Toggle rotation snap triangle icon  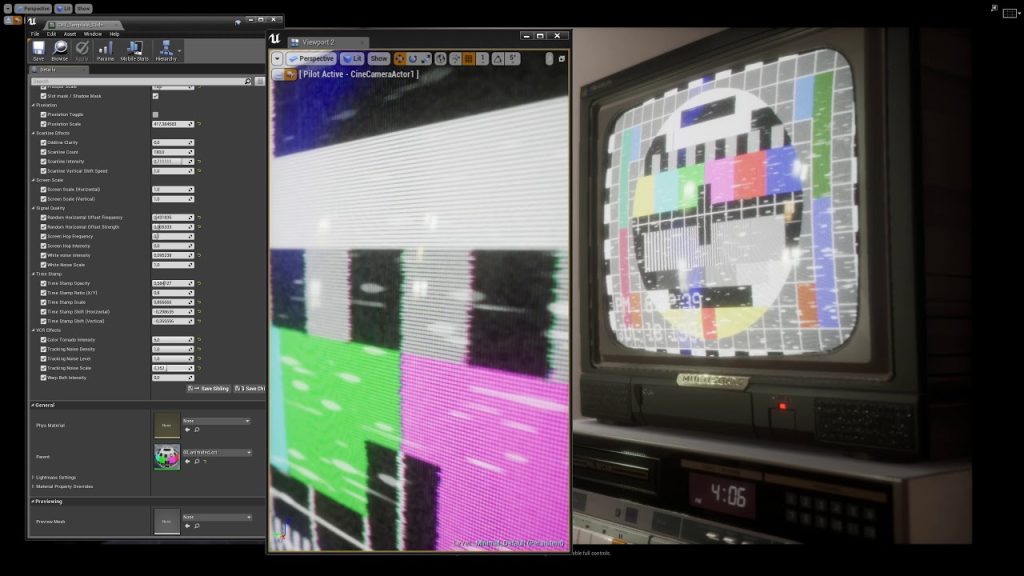[498, 59]
